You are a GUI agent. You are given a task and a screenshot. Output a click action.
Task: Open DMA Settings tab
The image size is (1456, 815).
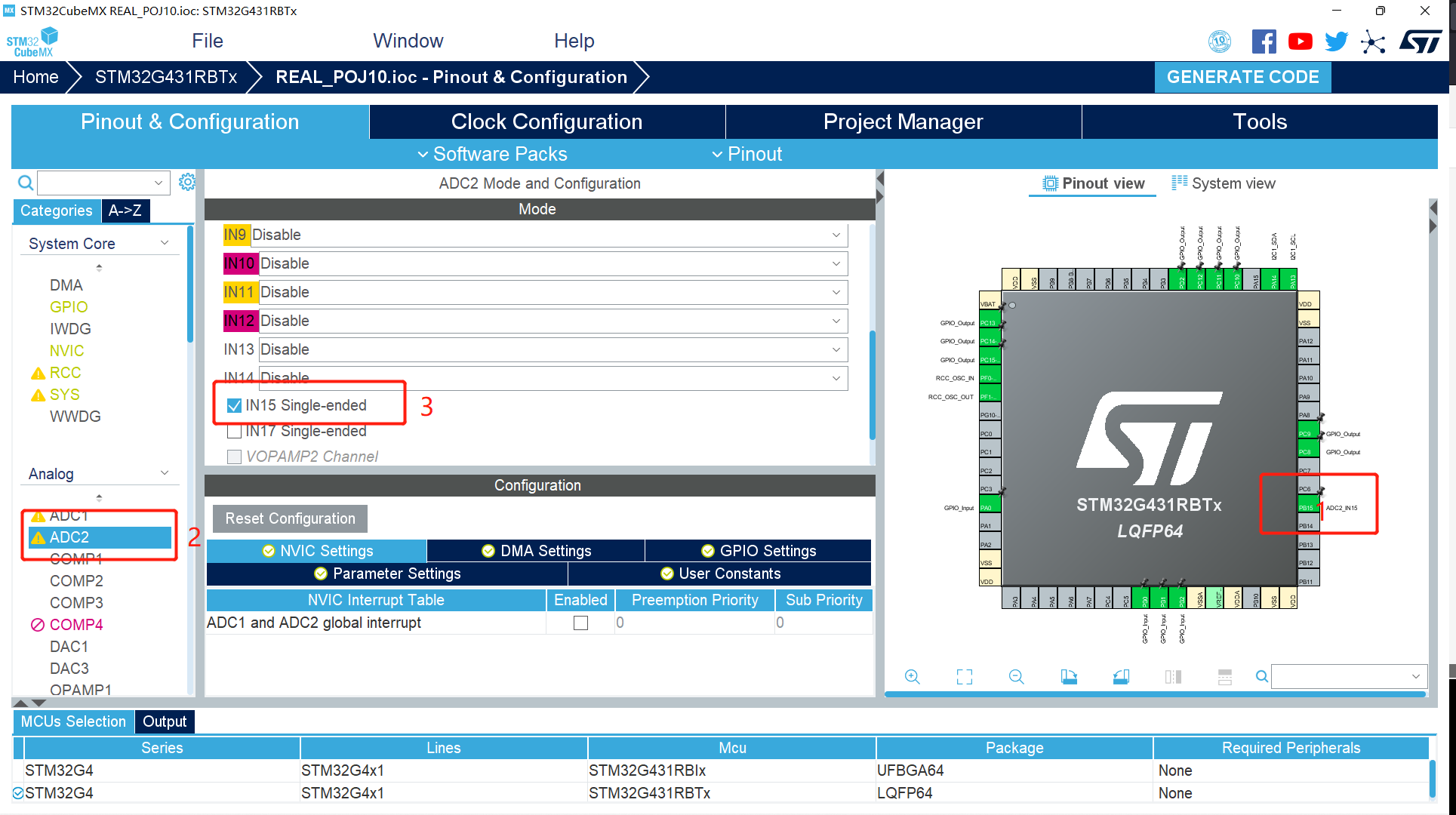[x=536, y=551]
